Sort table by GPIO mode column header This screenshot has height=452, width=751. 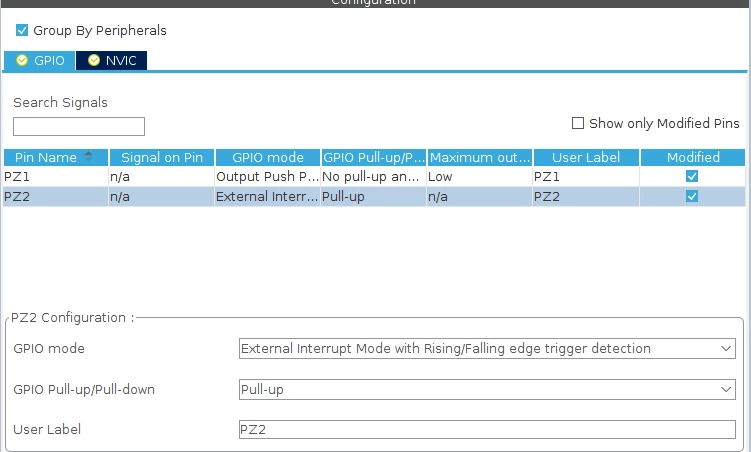[x=268, y=157]
